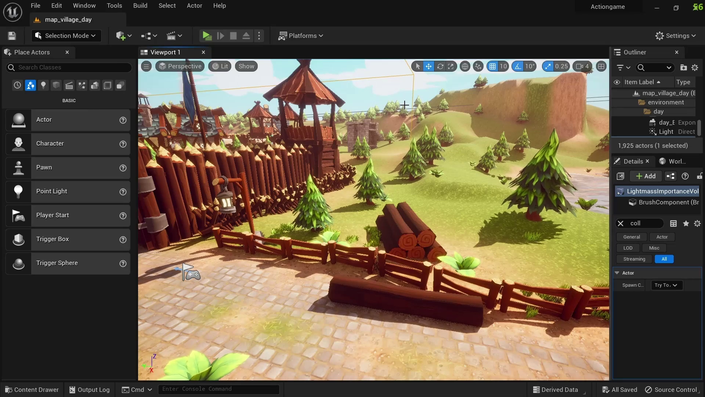
Task: Activate the Translate (move) transform tool
Action: pyautogui.click(x=429, y=66)
